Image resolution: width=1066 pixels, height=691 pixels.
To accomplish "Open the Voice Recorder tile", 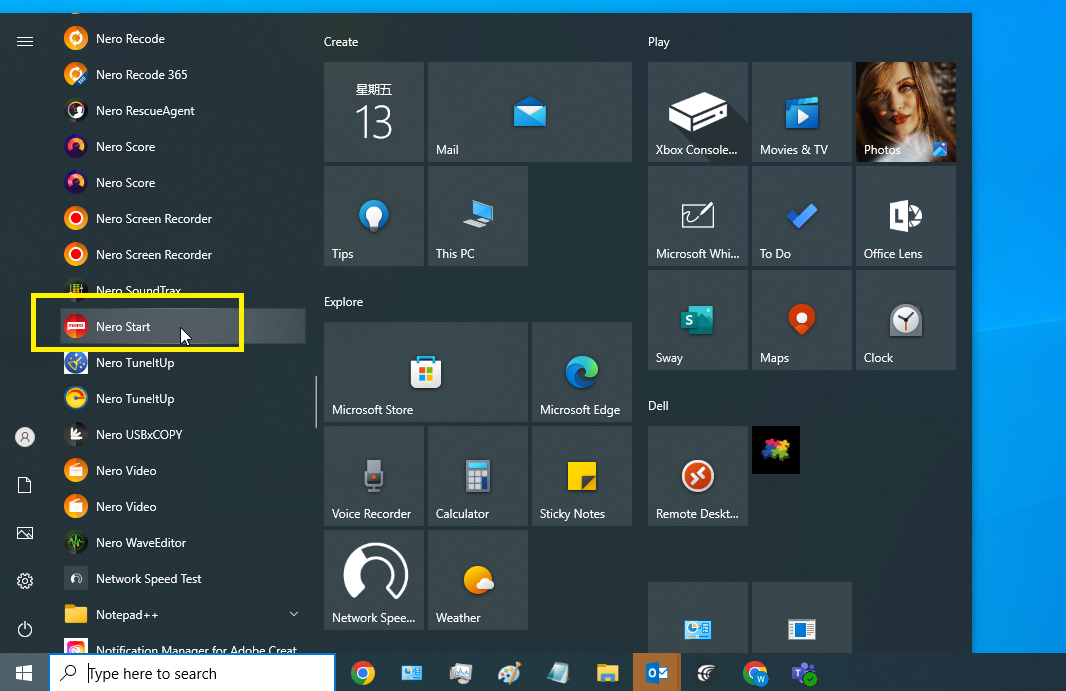I will (374, 476).
